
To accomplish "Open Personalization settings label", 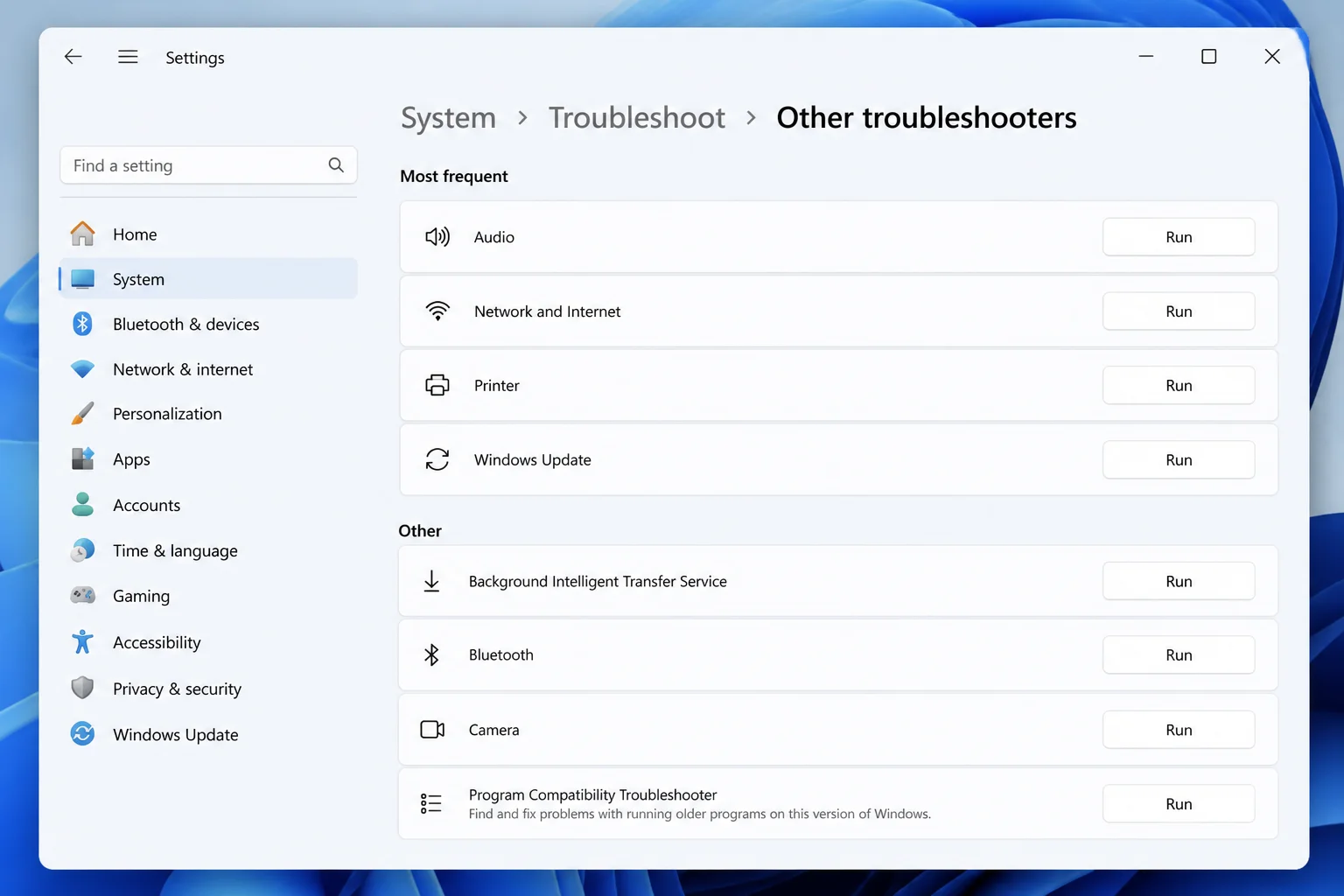I will click(167, 414).
